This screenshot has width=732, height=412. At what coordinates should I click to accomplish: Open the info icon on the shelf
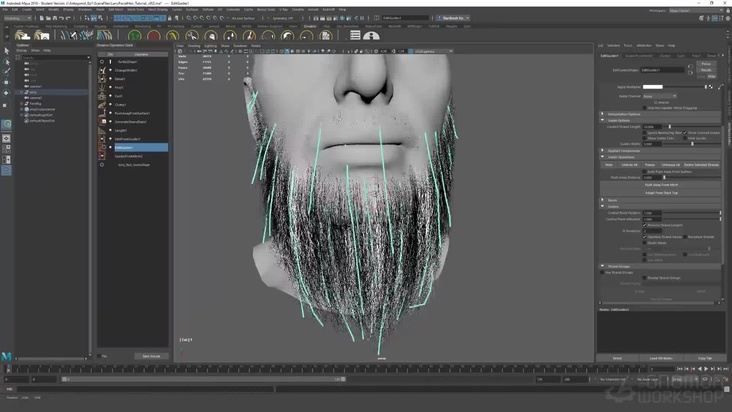pyautogui.click(x=372, y=35)
